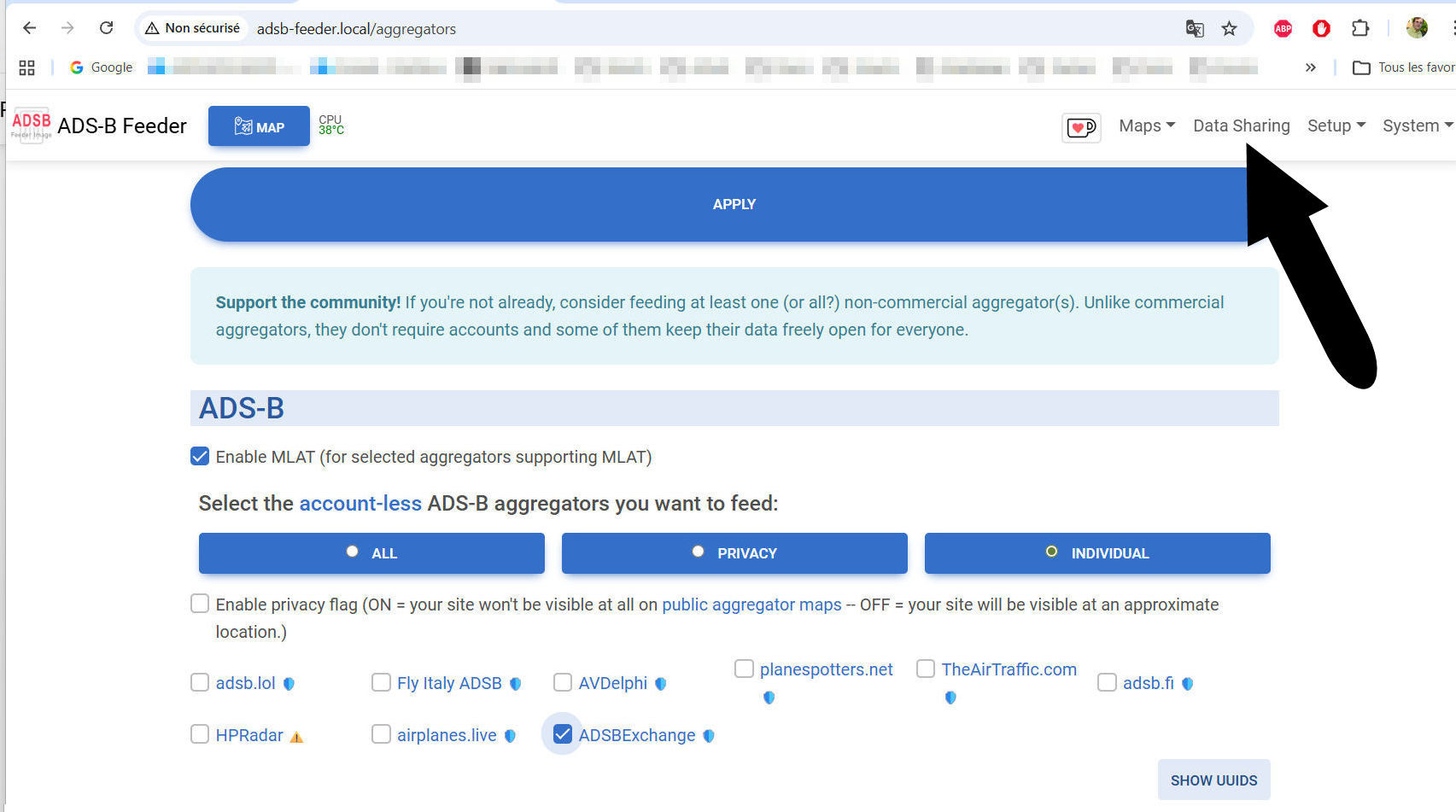
Task: Open Adblock Plus extension
Action: (1283, 29)
